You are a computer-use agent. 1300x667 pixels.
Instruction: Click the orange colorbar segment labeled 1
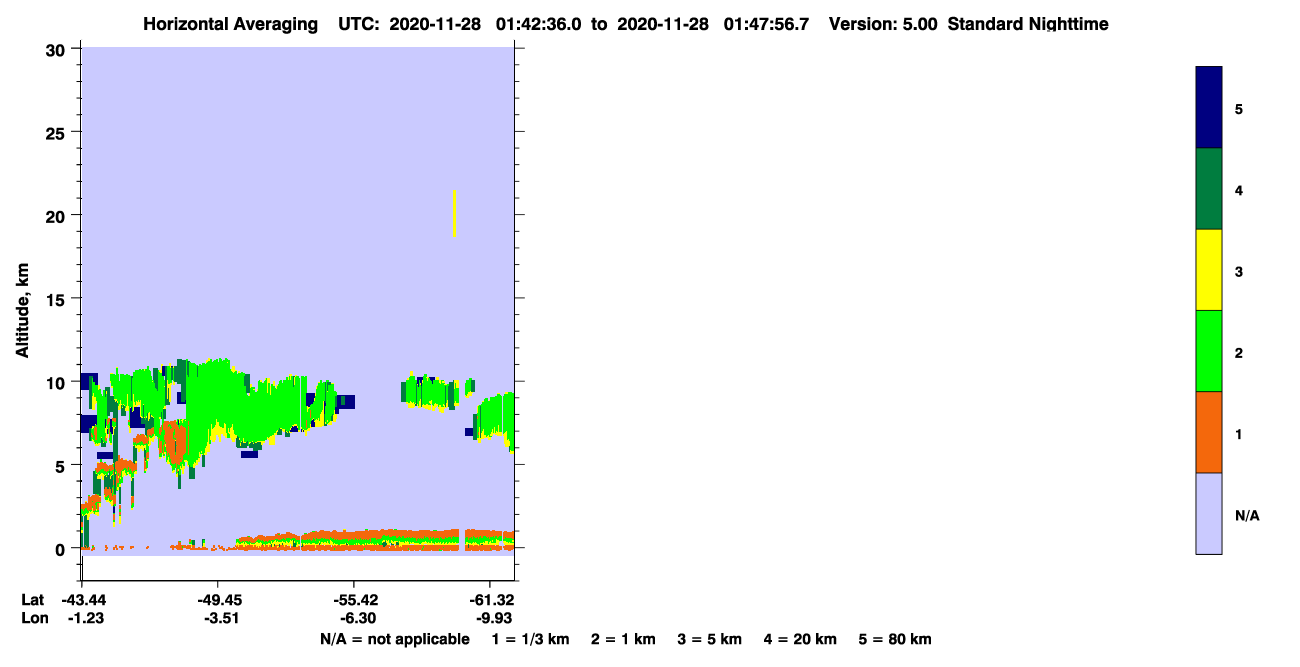tap(1209, 432)
